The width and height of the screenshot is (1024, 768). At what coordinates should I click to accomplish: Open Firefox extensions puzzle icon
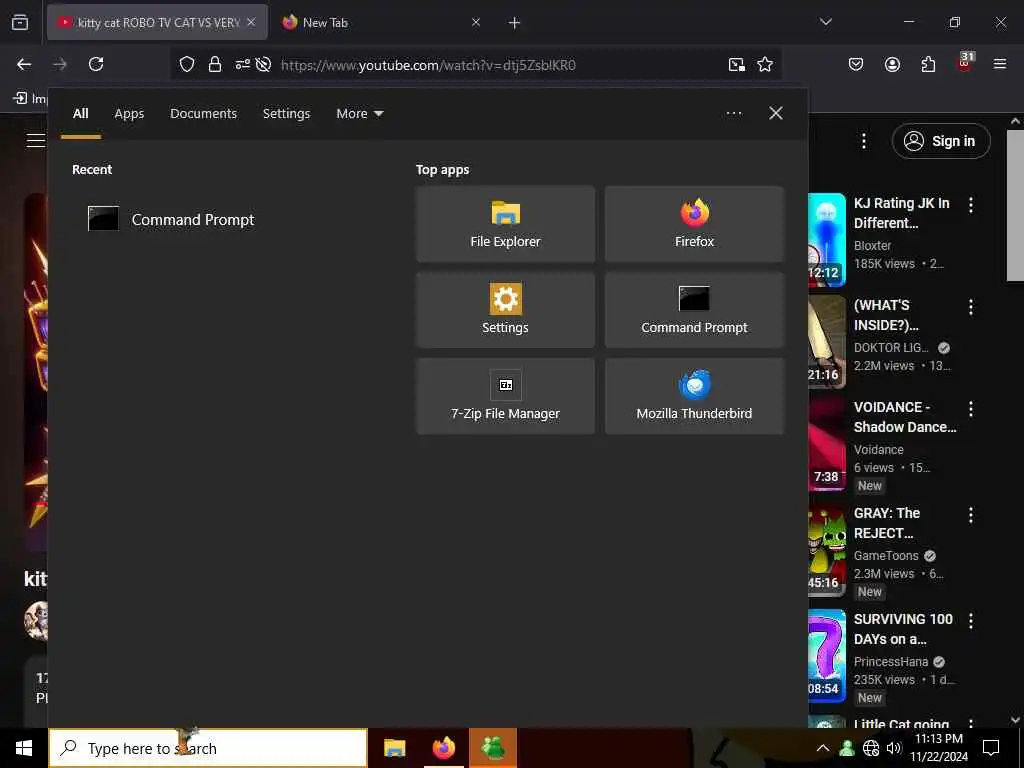click(x=928, y=64)
